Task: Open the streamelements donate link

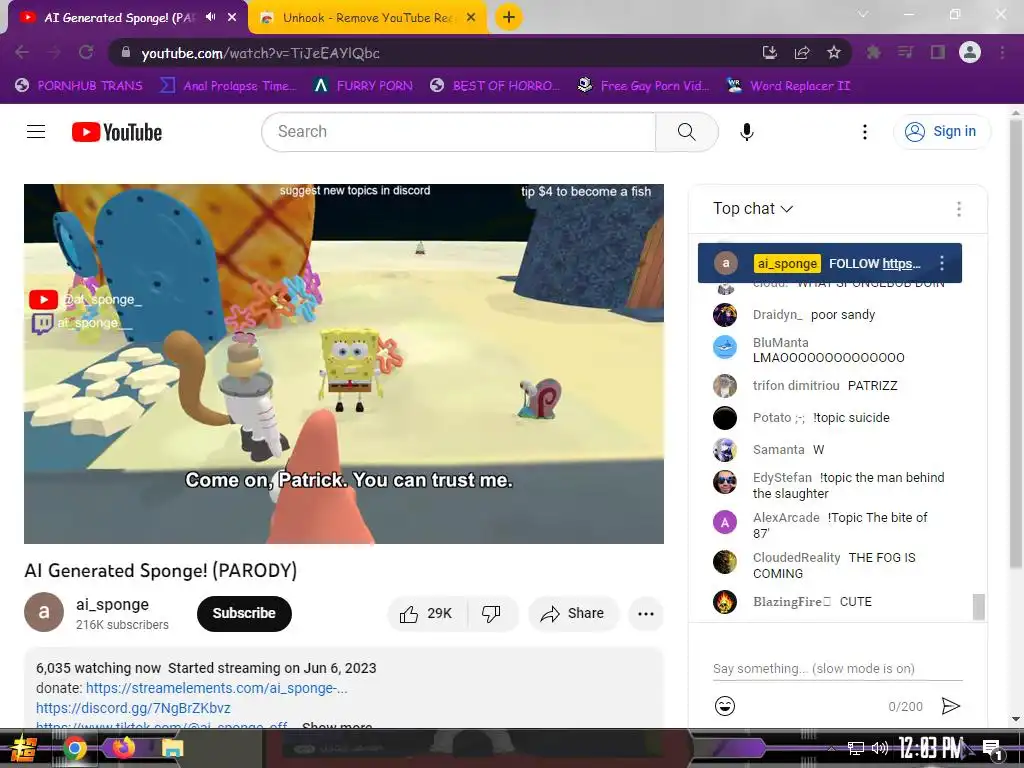Action: [216, 688]
